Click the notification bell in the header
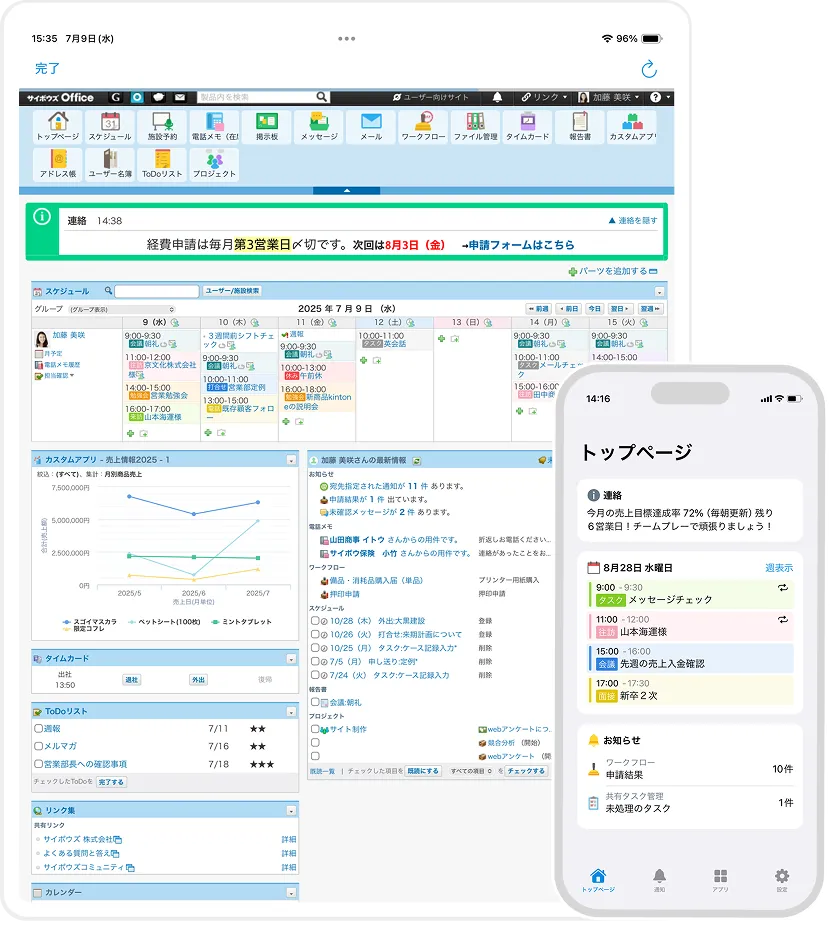 (x=498, y=97)
